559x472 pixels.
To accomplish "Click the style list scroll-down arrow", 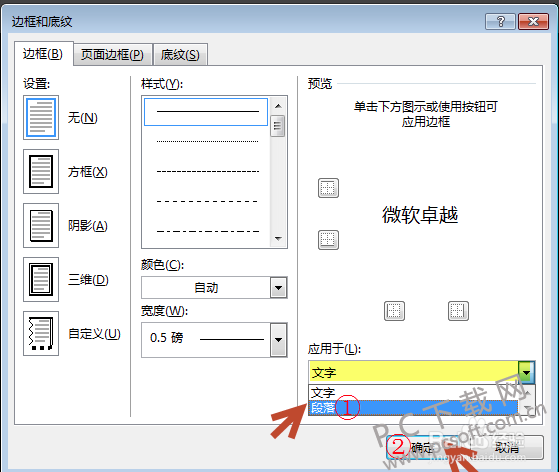I will (x=278, y=238).
